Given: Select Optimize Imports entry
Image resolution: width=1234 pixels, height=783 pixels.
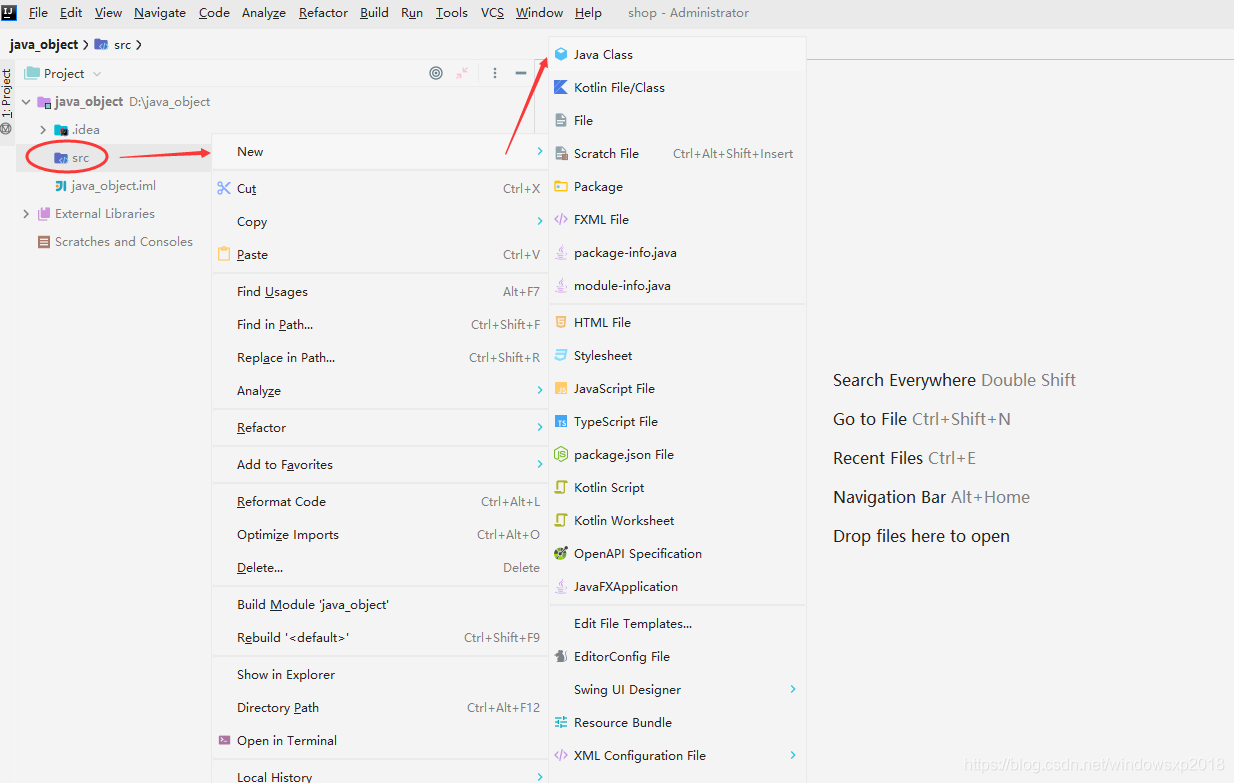Looking at the screenshot, I should [380, 535].
